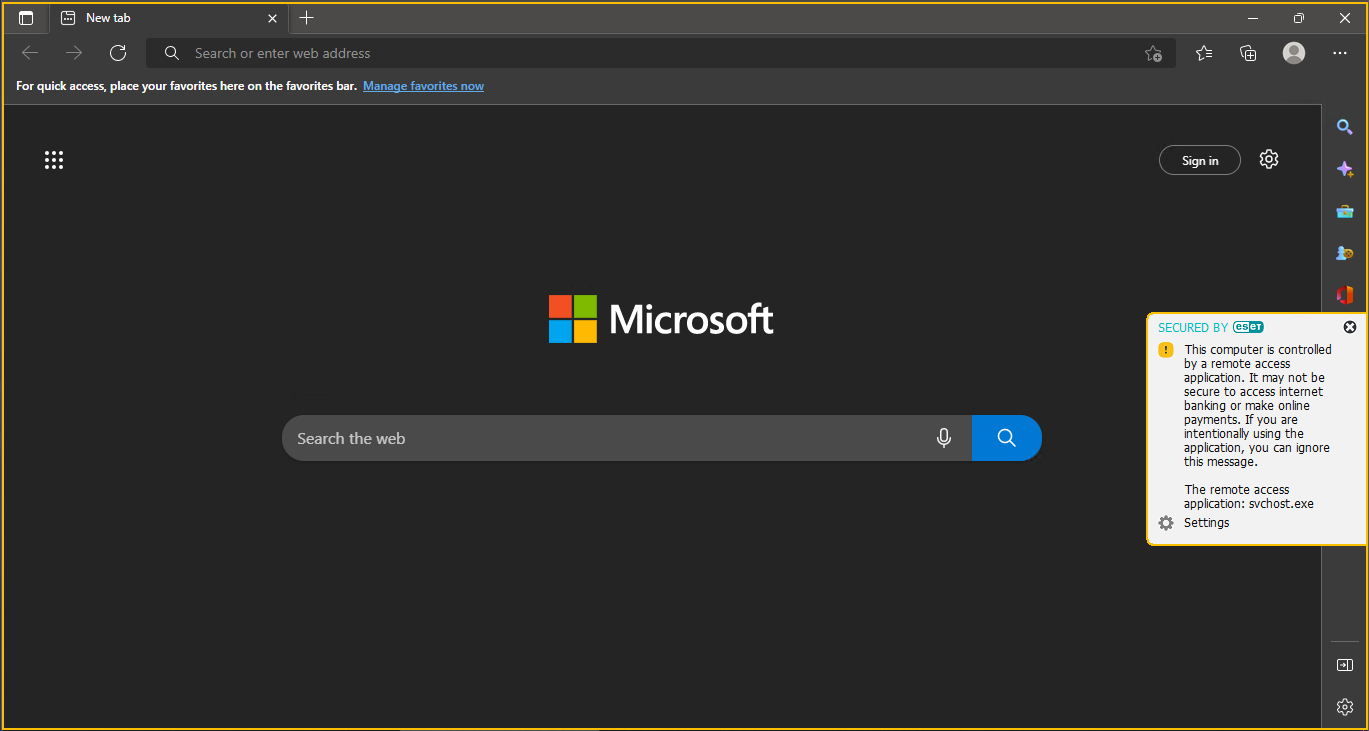1369x731 pixels.
Task: Open Settings and more ellipsis menu
Action: [x=1340, y=53]
